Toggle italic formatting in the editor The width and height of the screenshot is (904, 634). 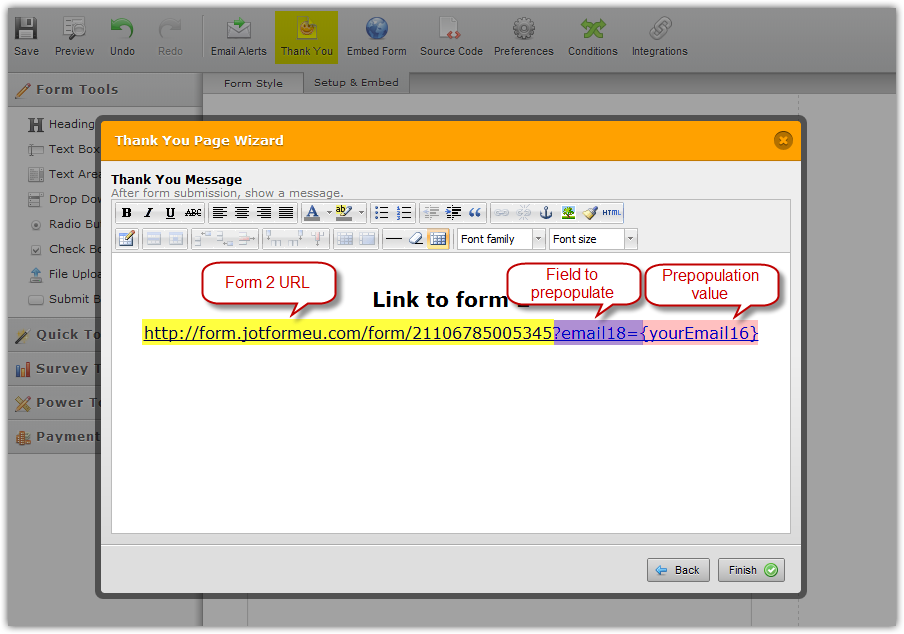pyautogui.click(x=148, y=213)
